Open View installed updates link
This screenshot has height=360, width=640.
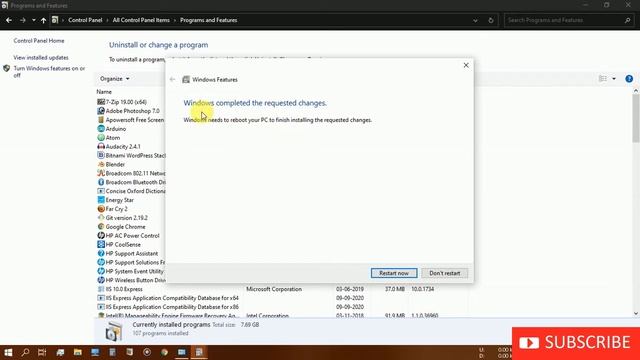click(x=41, y=58)
